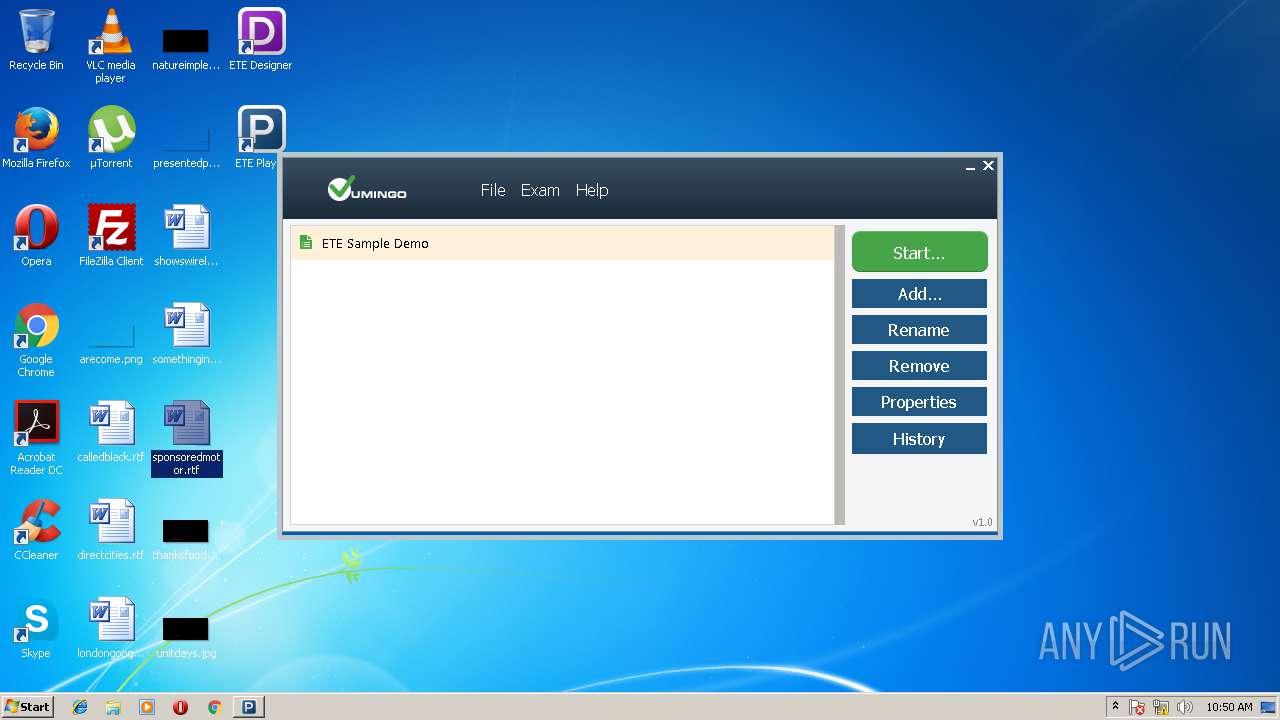Select the Recycle Bin desktop icon
Image resolution: width=1280 pixels, height=720 pixels.
pyautogui.click(x=36, y=40)
